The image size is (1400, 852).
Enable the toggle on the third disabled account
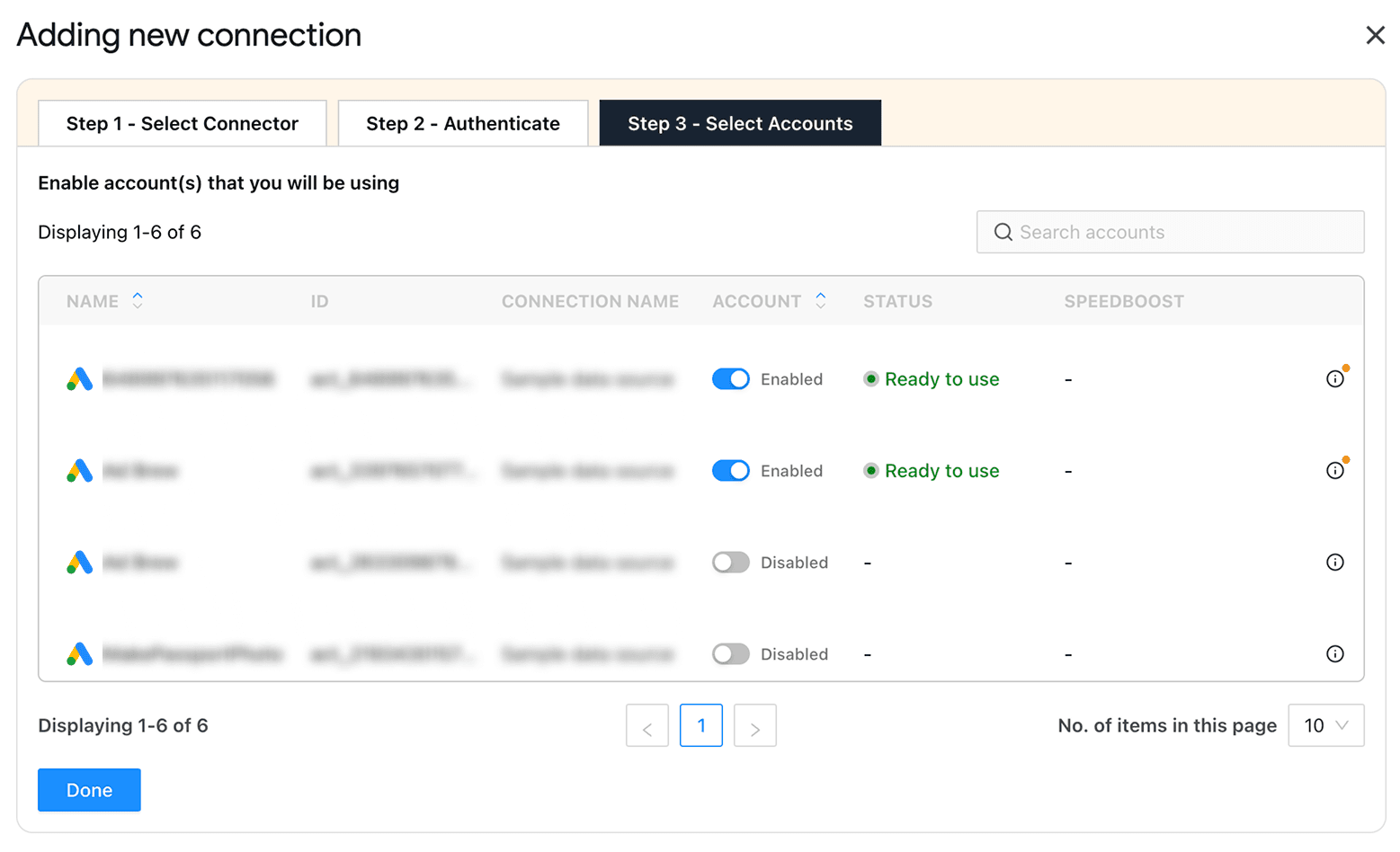(730, 562)
